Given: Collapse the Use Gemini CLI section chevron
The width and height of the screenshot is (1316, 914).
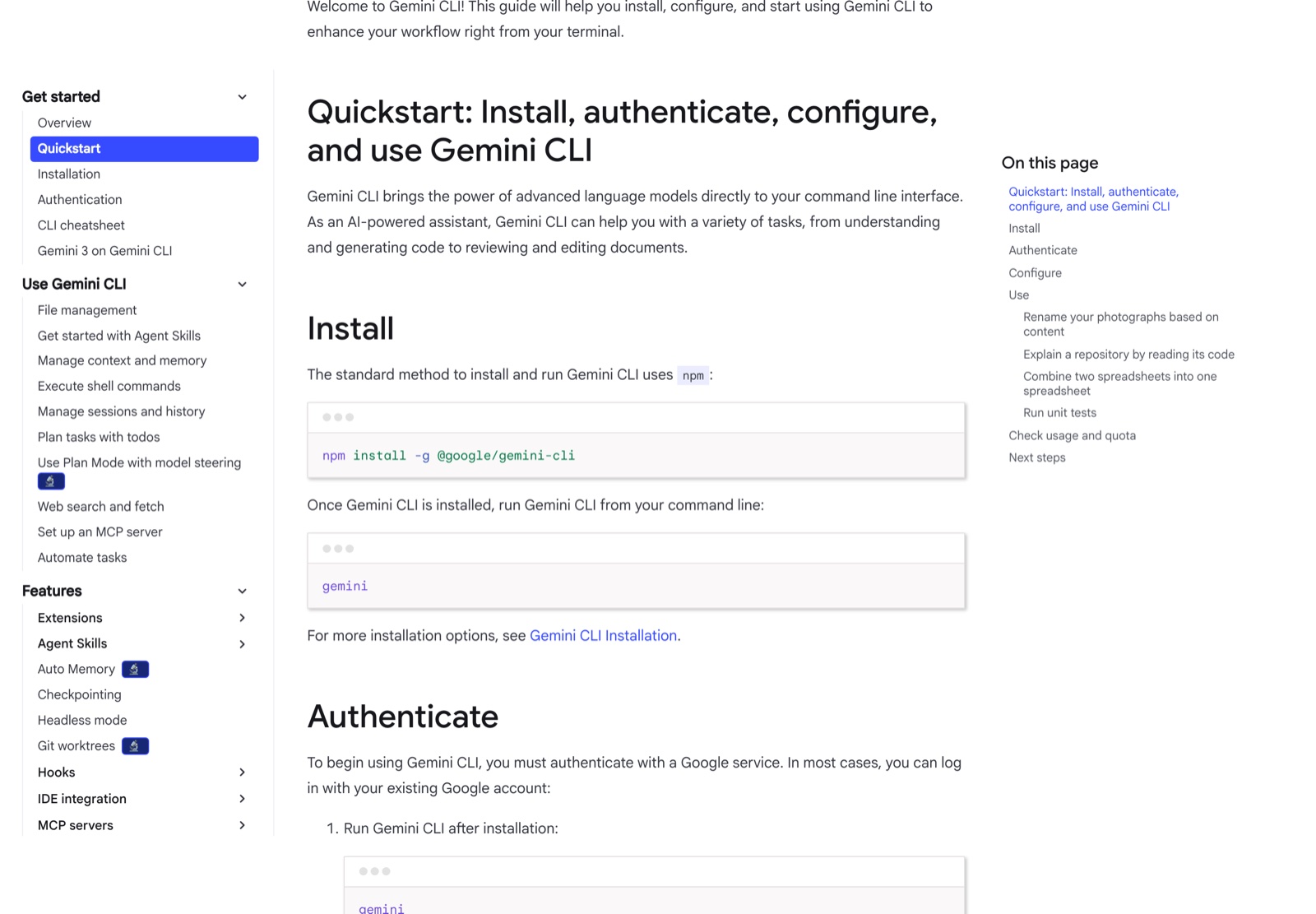Looking at the screenshot, I should pos(242,285).
